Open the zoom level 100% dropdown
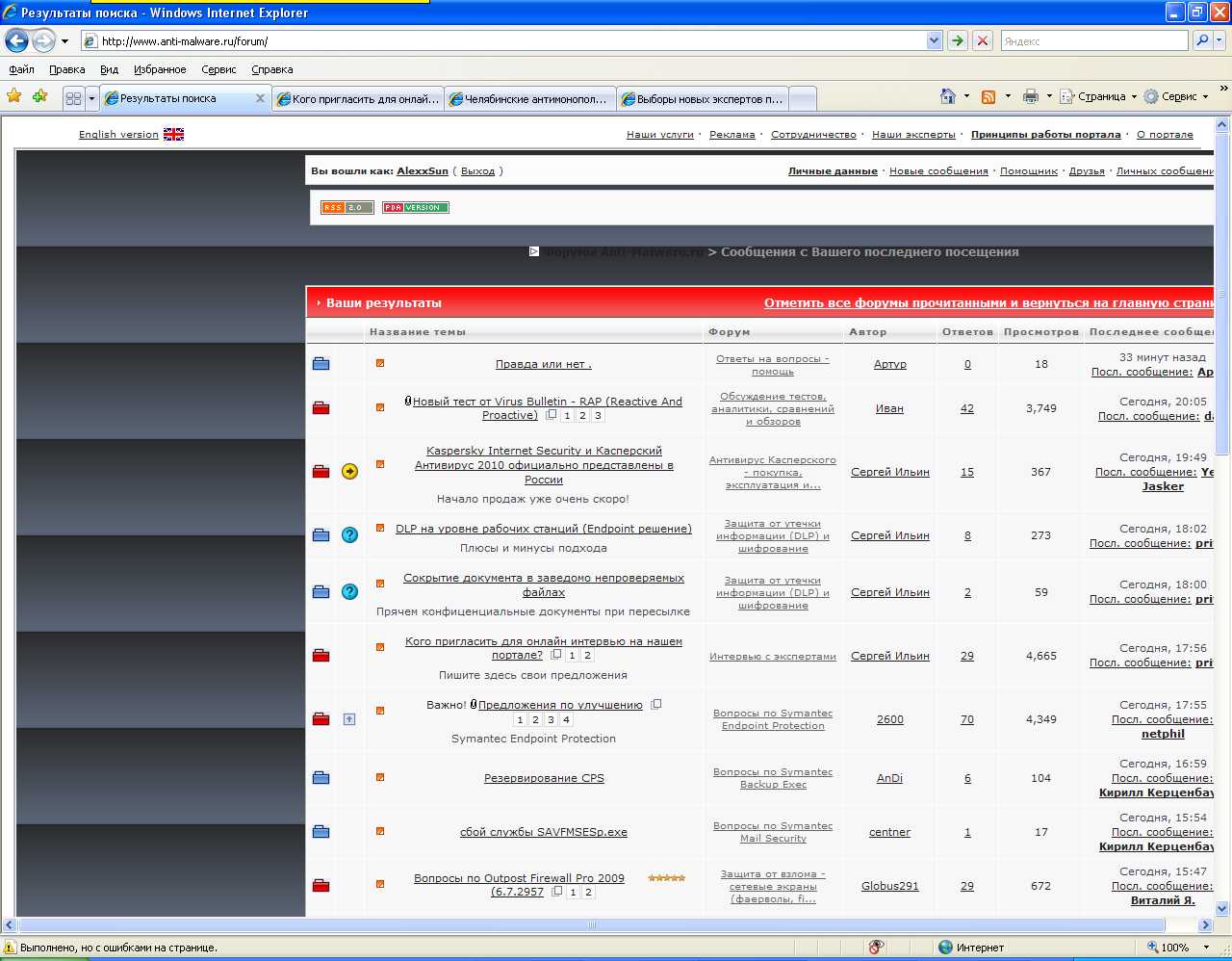This screenshot has height=961, width=1232. [1207, 948]
